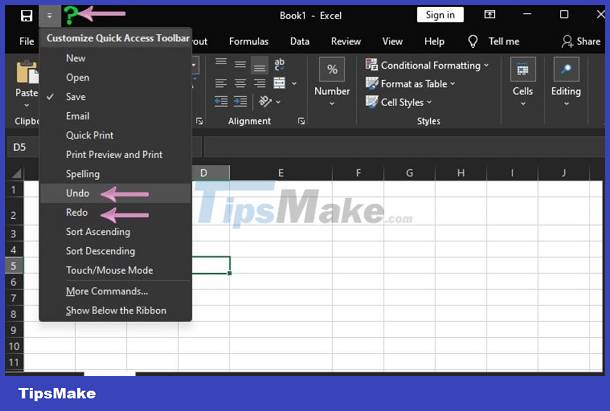The image size is (610, 411).
Task: Choose More Commands... menu entry
Action: point(115,291)
